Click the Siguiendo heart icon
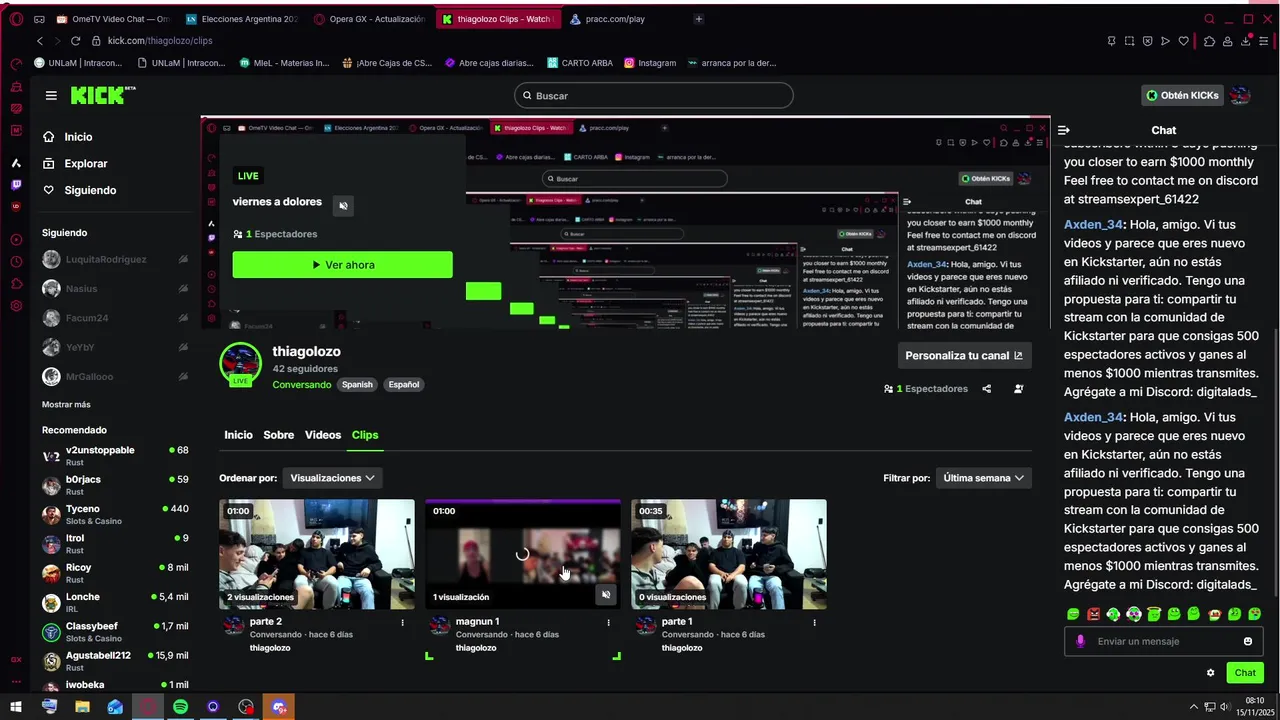1280x720 pixels. (x=49, y=190)
